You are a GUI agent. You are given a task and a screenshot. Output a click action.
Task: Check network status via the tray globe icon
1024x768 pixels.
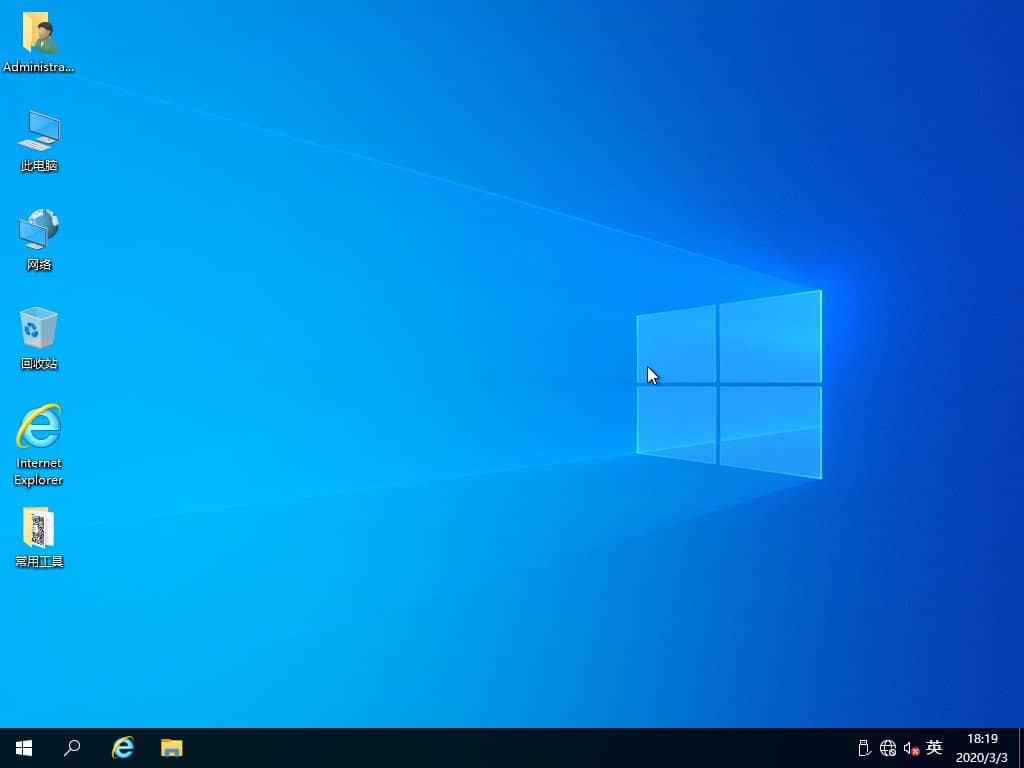click(x=887, y=747)
